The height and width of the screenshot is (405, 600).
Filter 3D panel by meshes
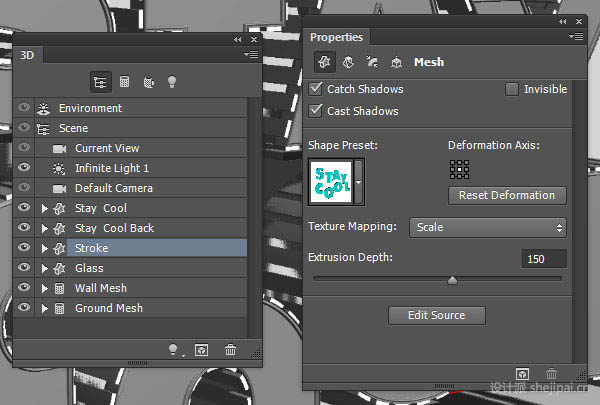(124, 82)
